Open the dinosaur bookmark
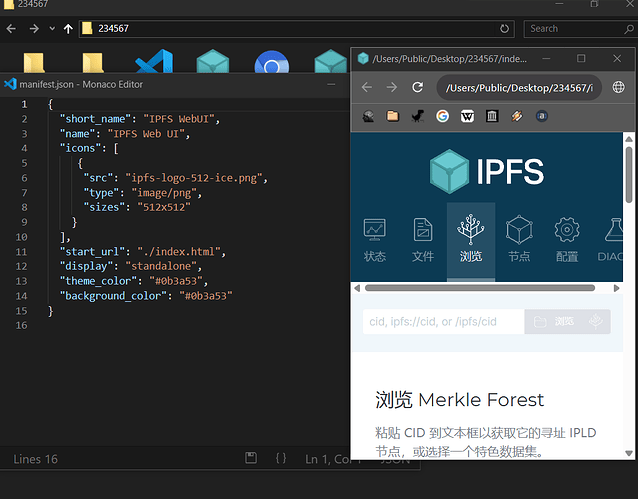Viewport: 638px width, 499px height. pos(418,116)
